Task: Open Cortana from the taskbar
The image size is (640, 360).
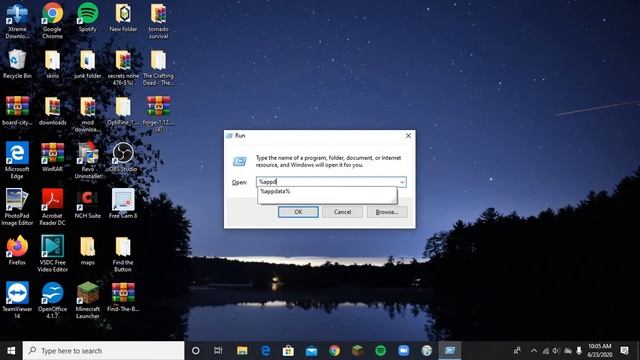Action: tap(196, 351)
